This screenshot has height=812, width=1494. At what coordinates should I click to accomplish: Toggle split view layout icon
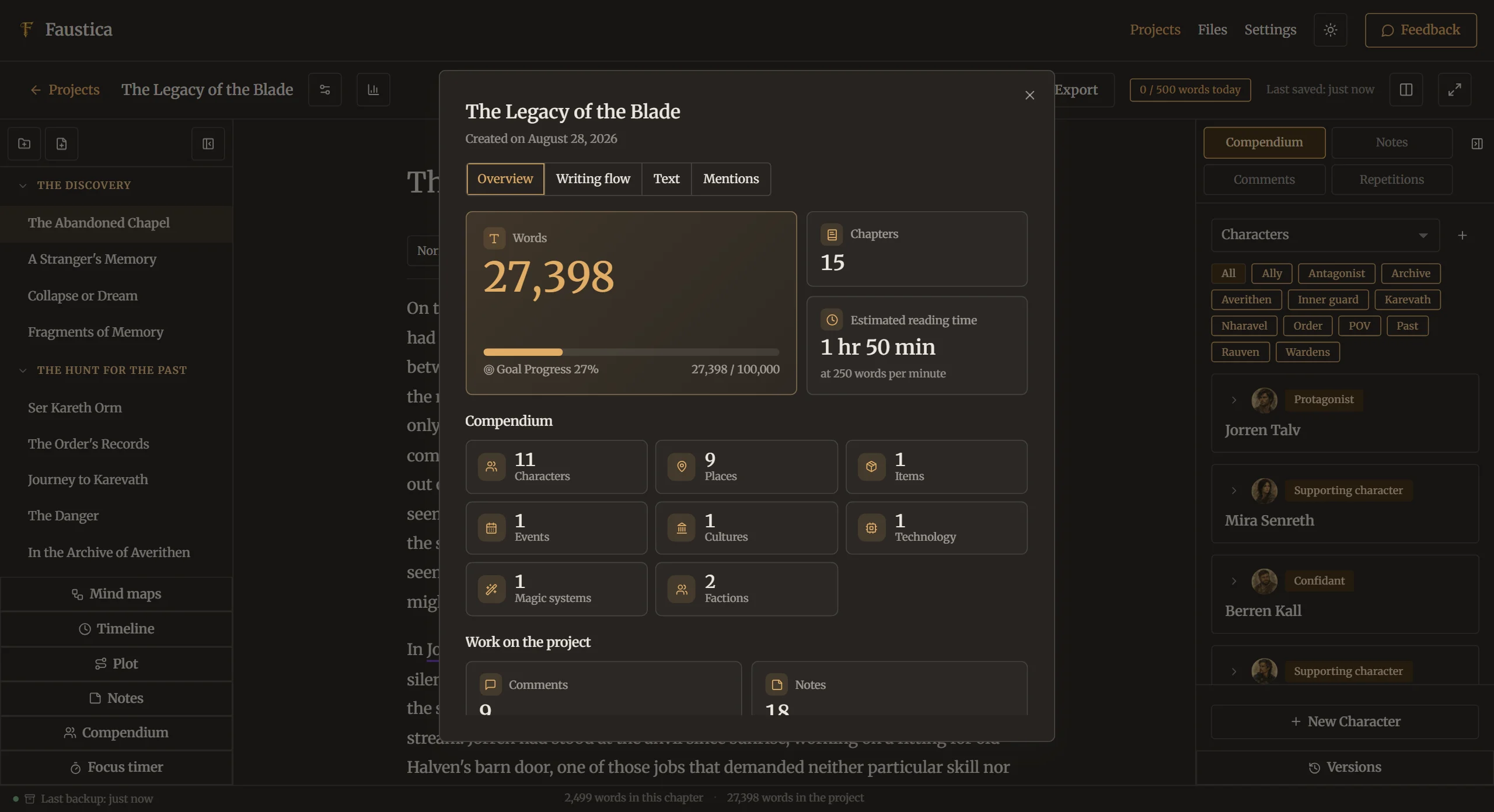point(1406,89)
